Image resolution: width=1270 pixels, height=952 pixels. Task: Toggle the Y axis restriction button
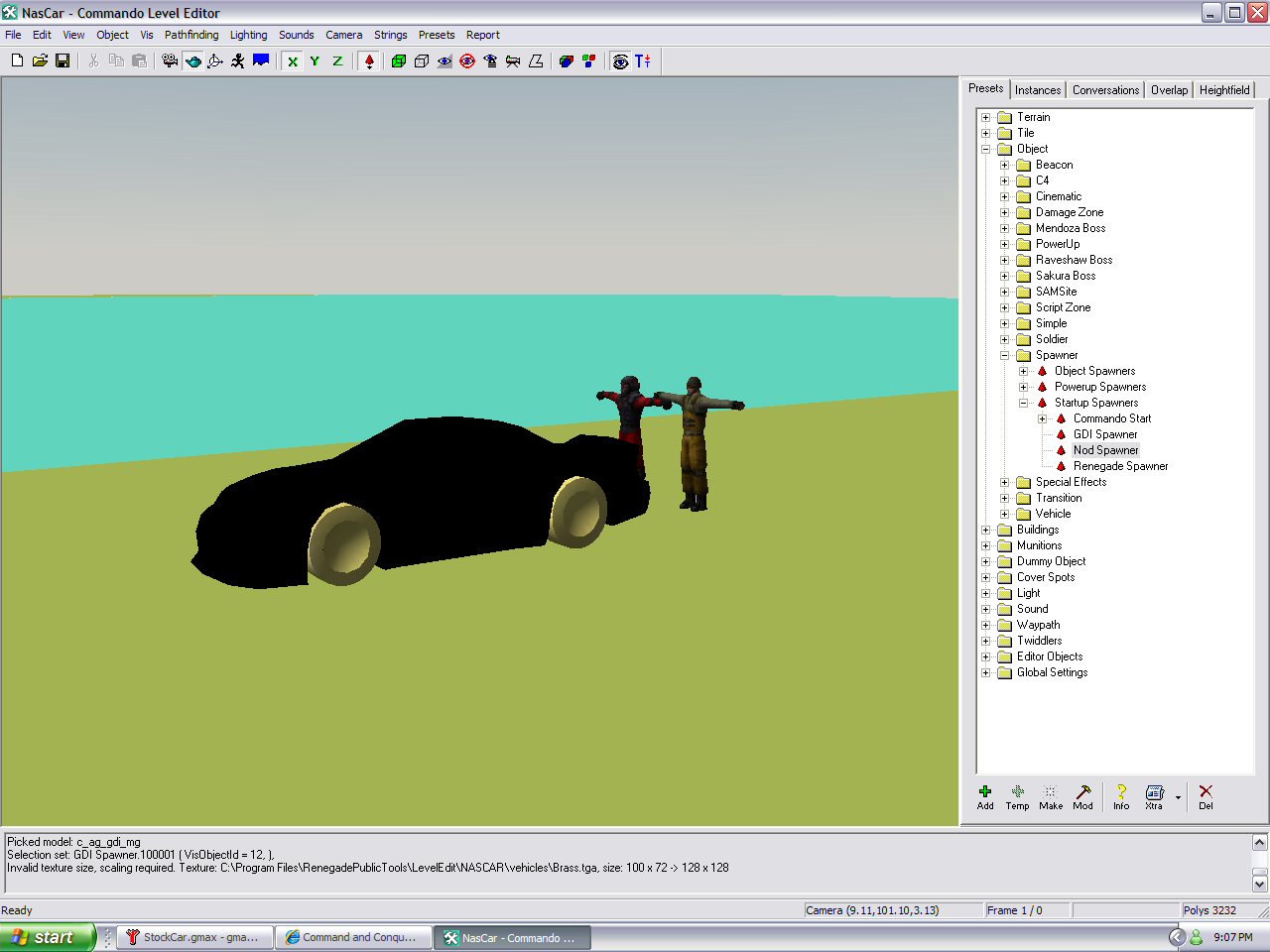click(x=316, y=61)
